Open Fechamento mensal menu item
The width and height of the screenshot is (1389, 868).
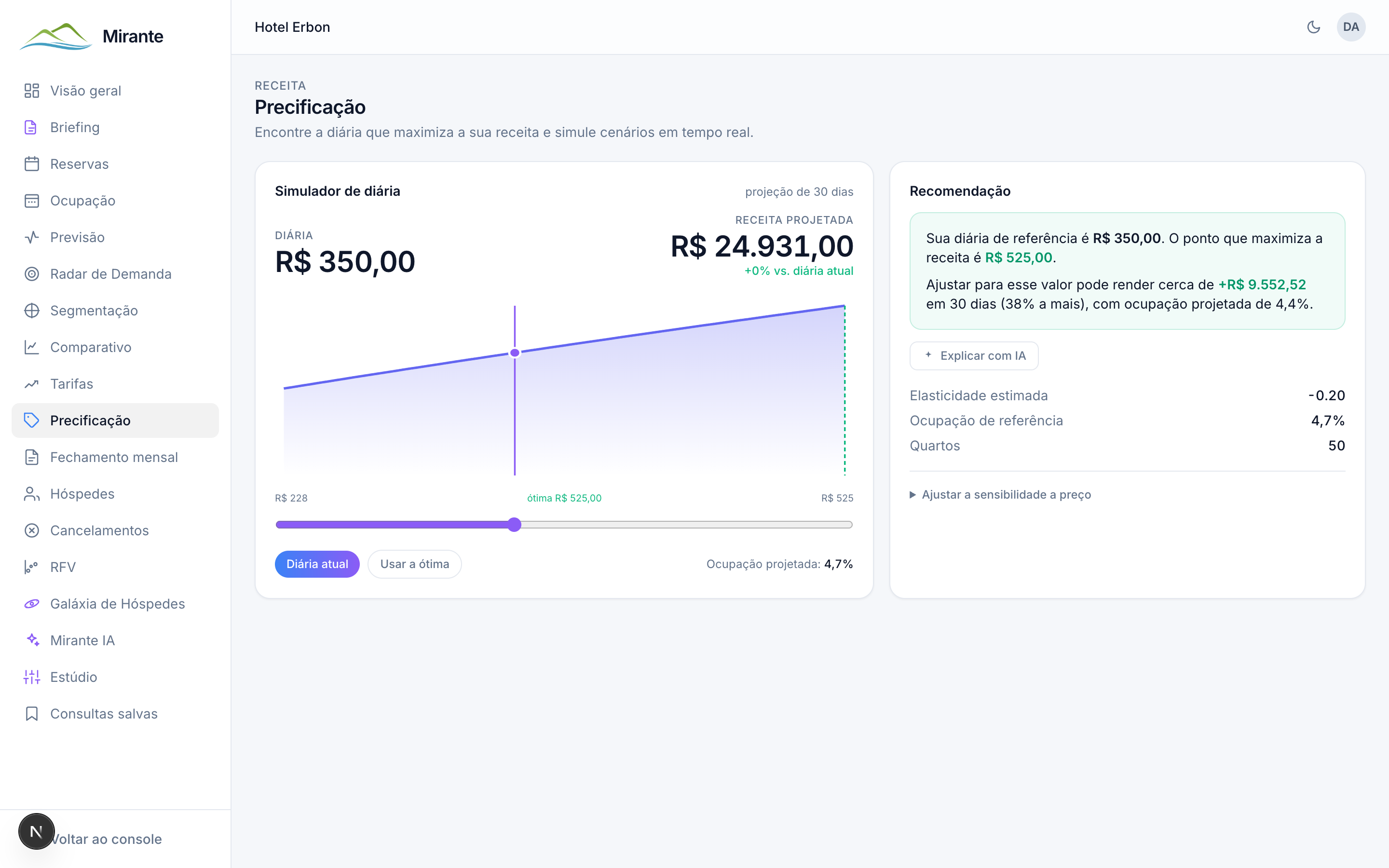[x=115, y=458]
